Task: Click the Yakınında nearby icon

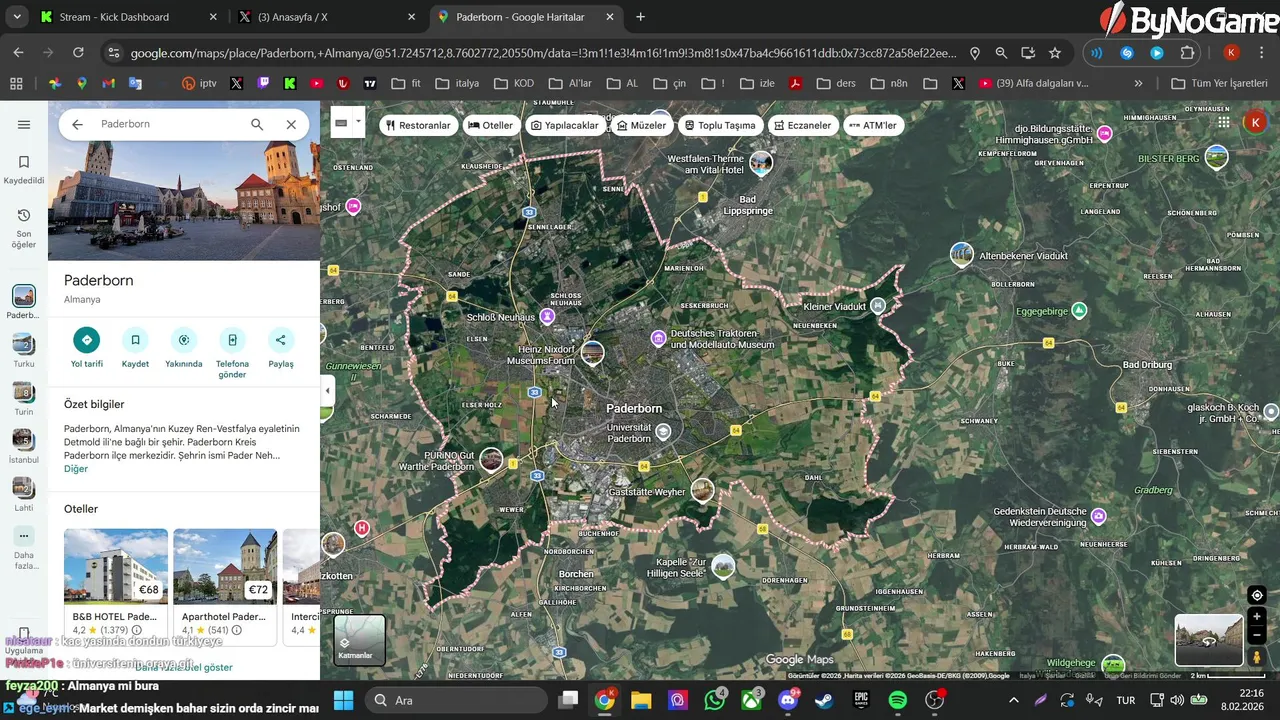Action: pos(184,340)
